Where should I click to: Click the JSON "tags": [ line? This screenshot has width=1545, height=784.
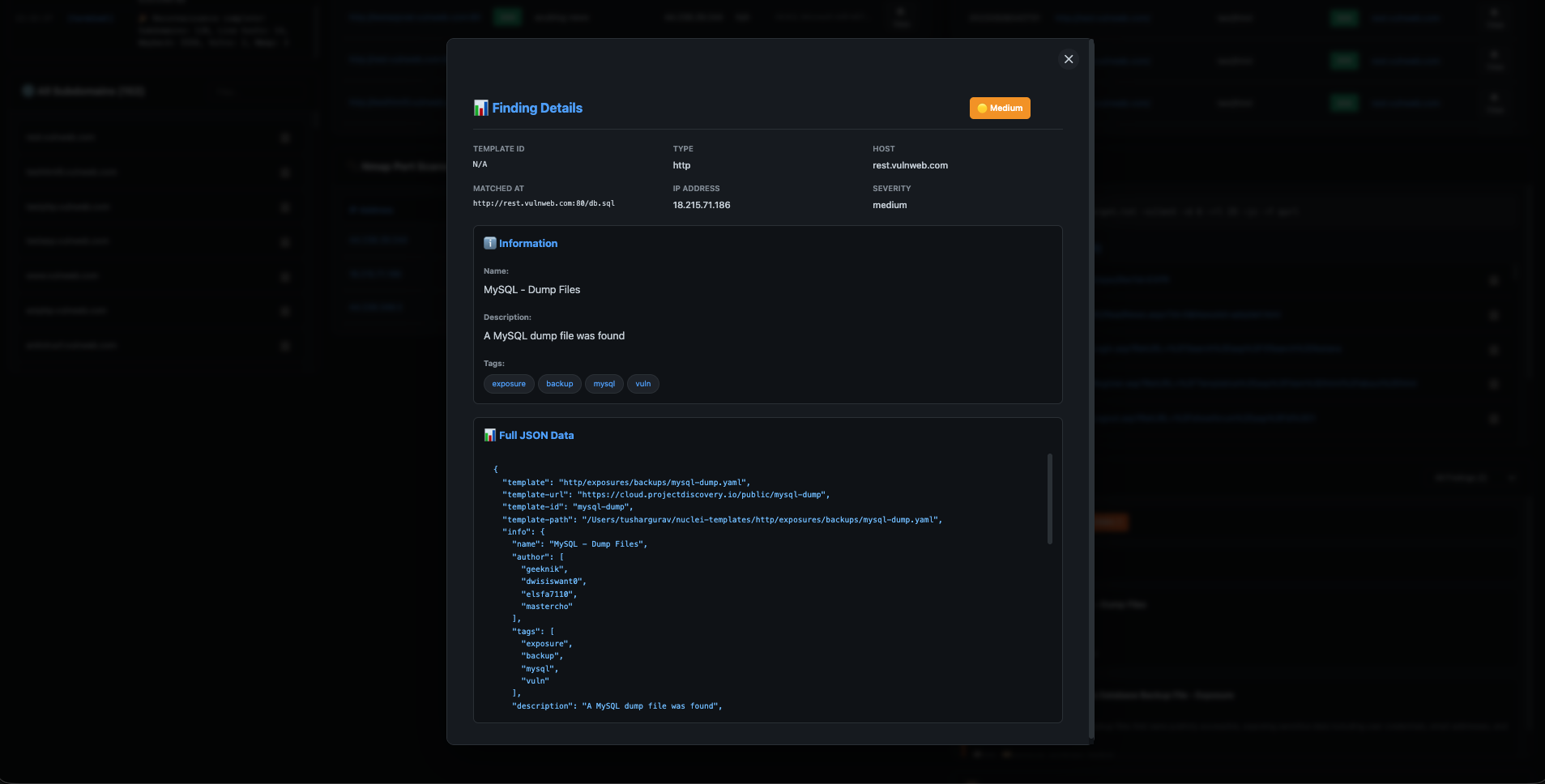click(533, 632)
